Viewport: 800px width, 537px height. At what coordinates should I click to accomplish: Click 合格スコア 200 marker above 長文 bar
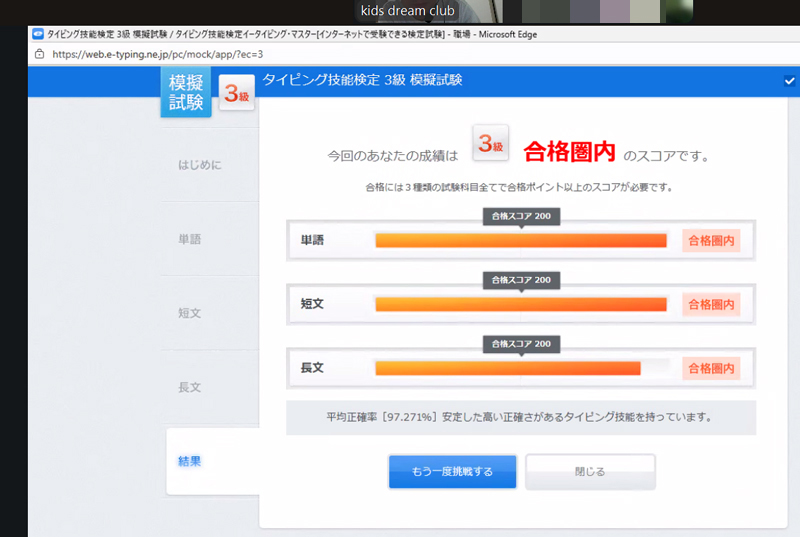point(521,344)
